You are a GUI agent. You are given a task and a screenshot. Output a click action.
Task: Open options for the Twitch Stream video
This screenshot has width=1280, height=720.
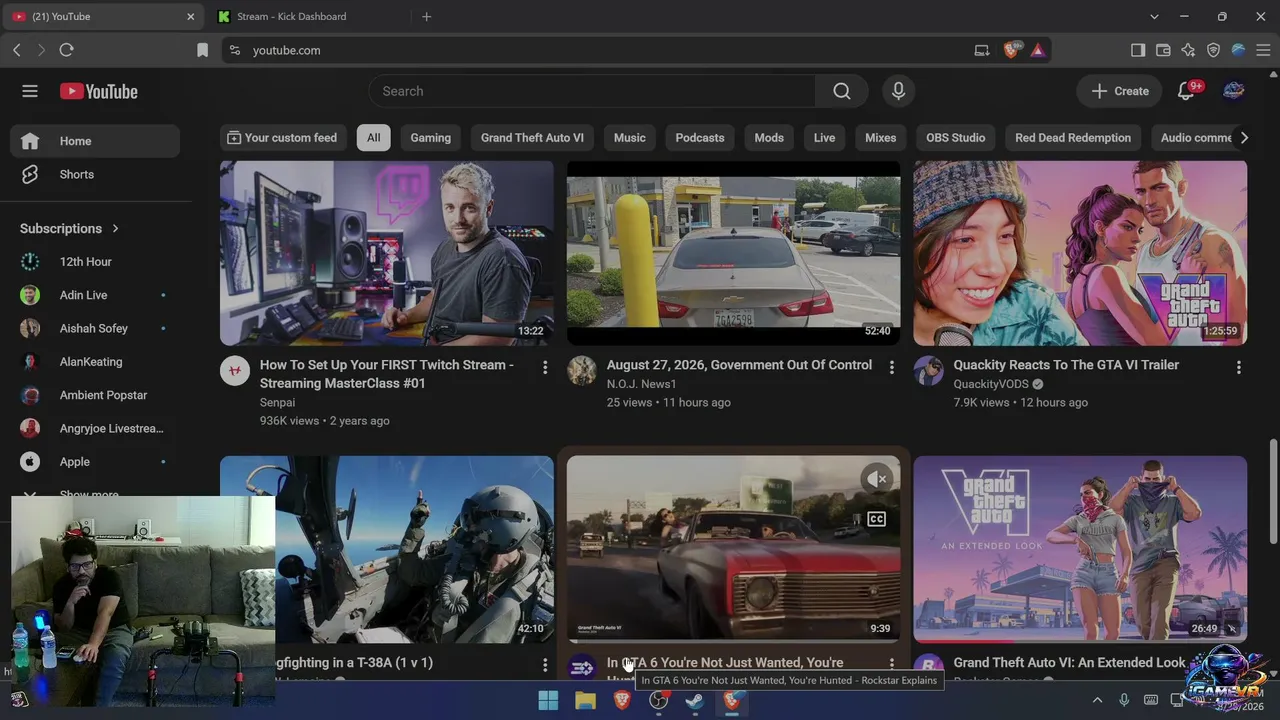pos(545,368)
